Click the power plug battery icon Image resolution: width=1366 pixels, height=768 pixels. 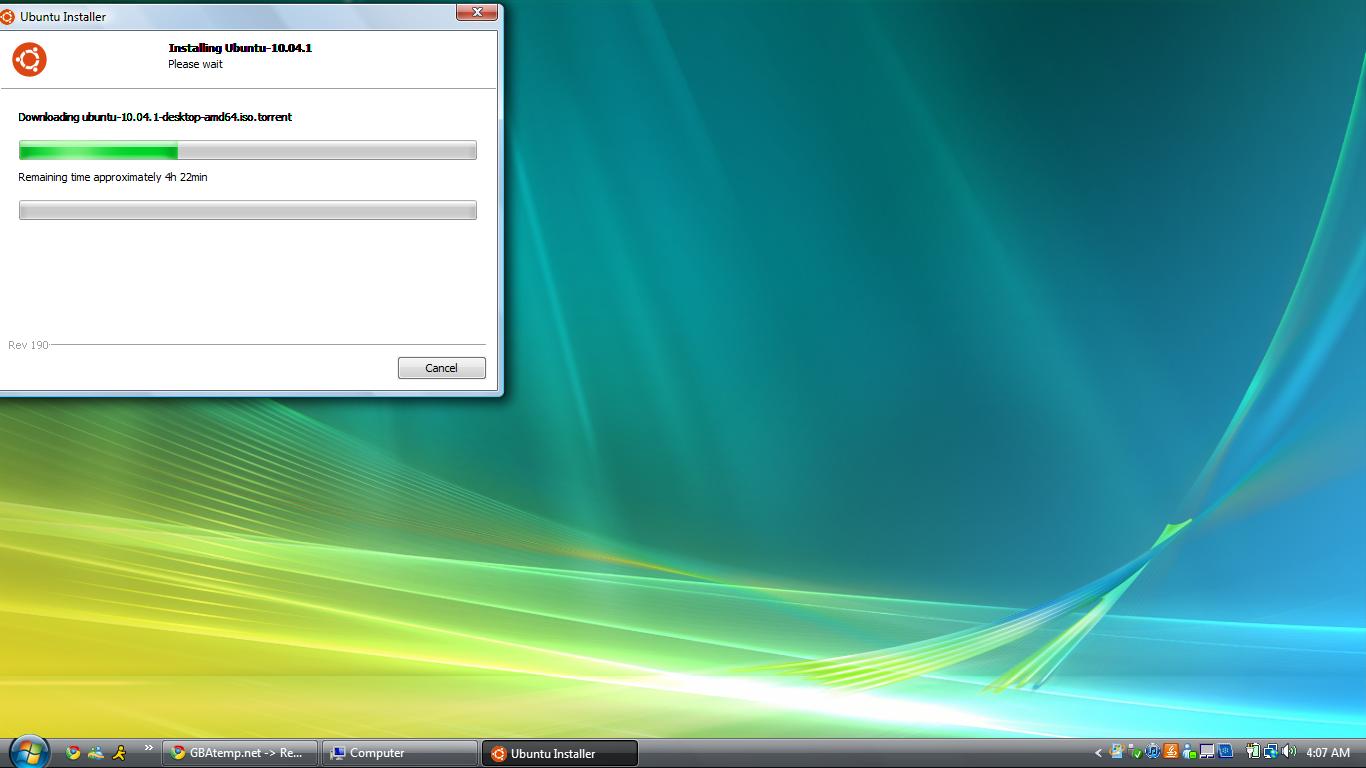(x=1253, y=752)
